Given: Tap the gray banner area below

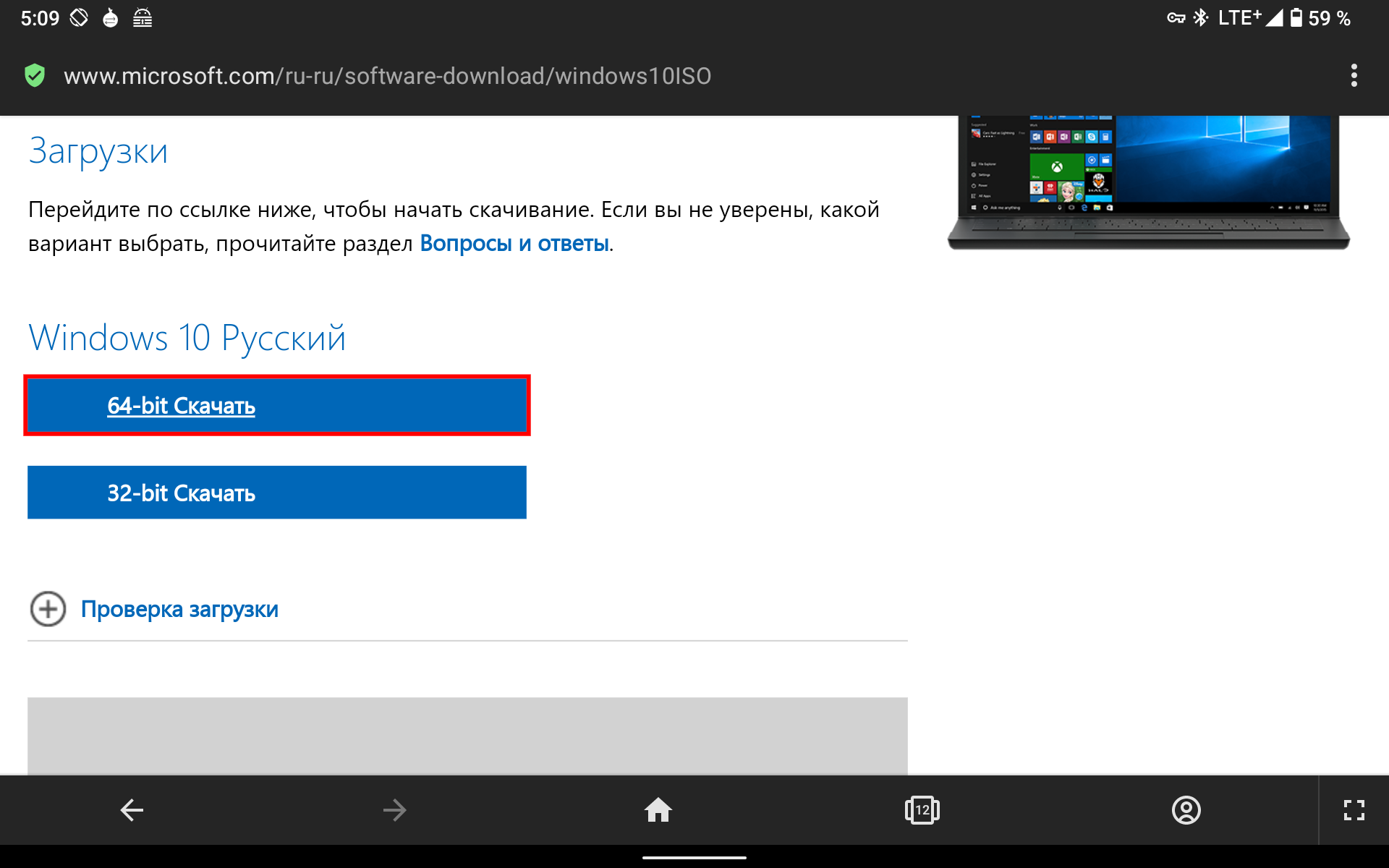Looking at the screenshot, I should coord(467,734).
